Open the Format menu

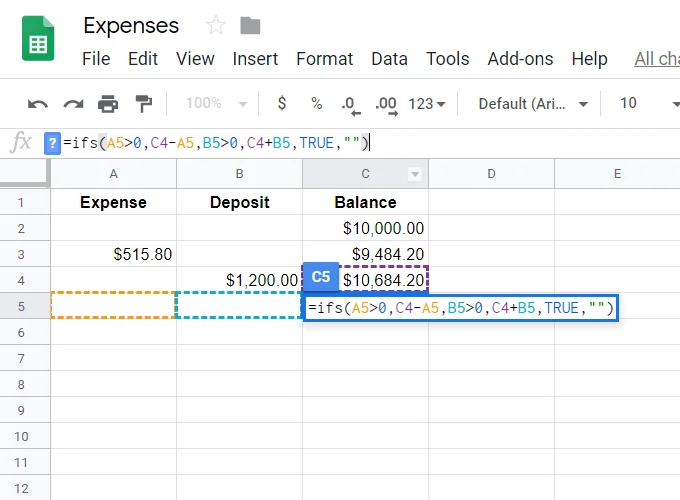pyautogui.click(x=324, y=59)
